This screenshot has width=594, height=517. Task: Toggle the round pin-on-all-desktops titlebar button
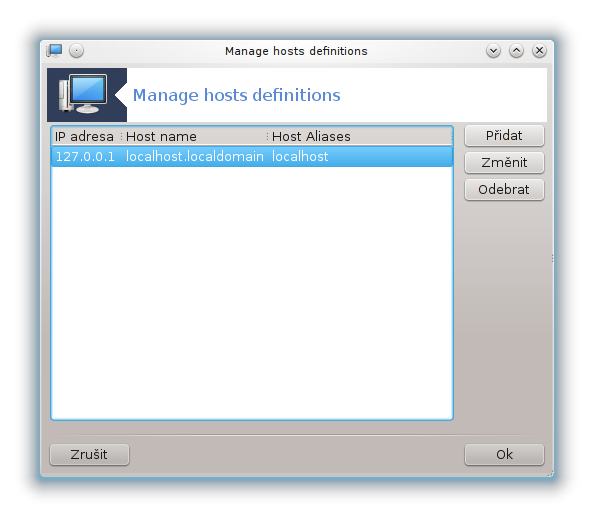point(77,50)
